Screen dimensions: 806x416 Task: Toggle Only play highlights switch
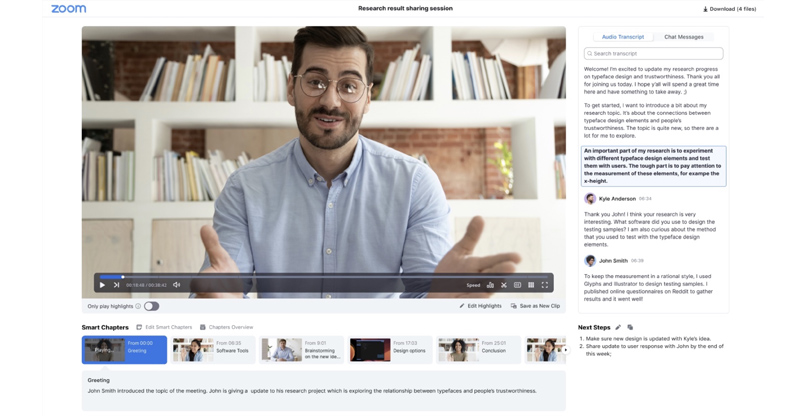151,306
